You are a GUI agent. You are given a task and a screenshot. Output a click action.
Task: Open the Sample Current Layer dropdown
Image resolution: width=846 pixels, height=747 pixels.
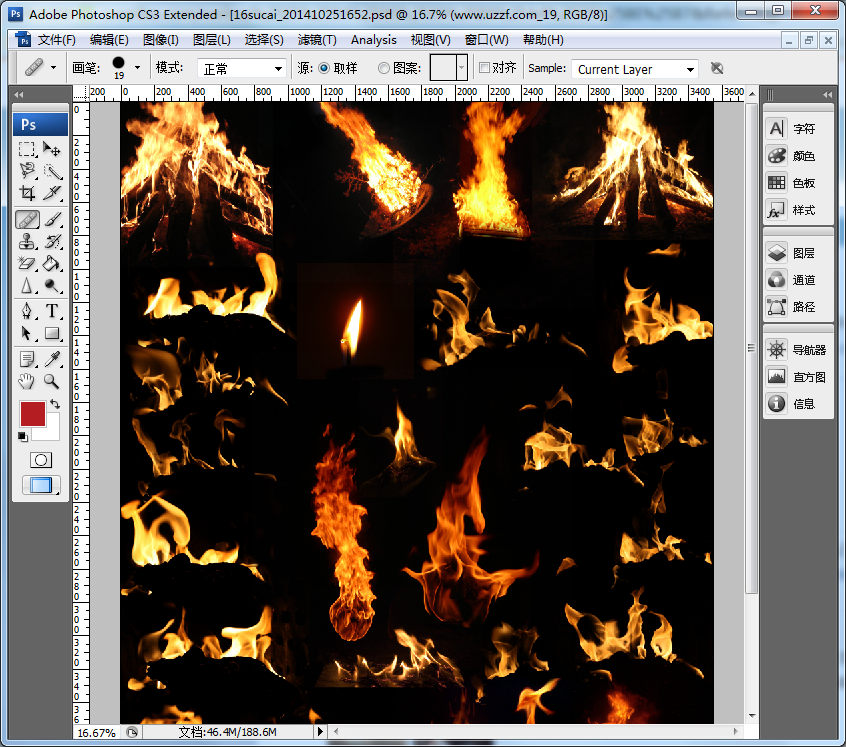(x=634, y=69)
